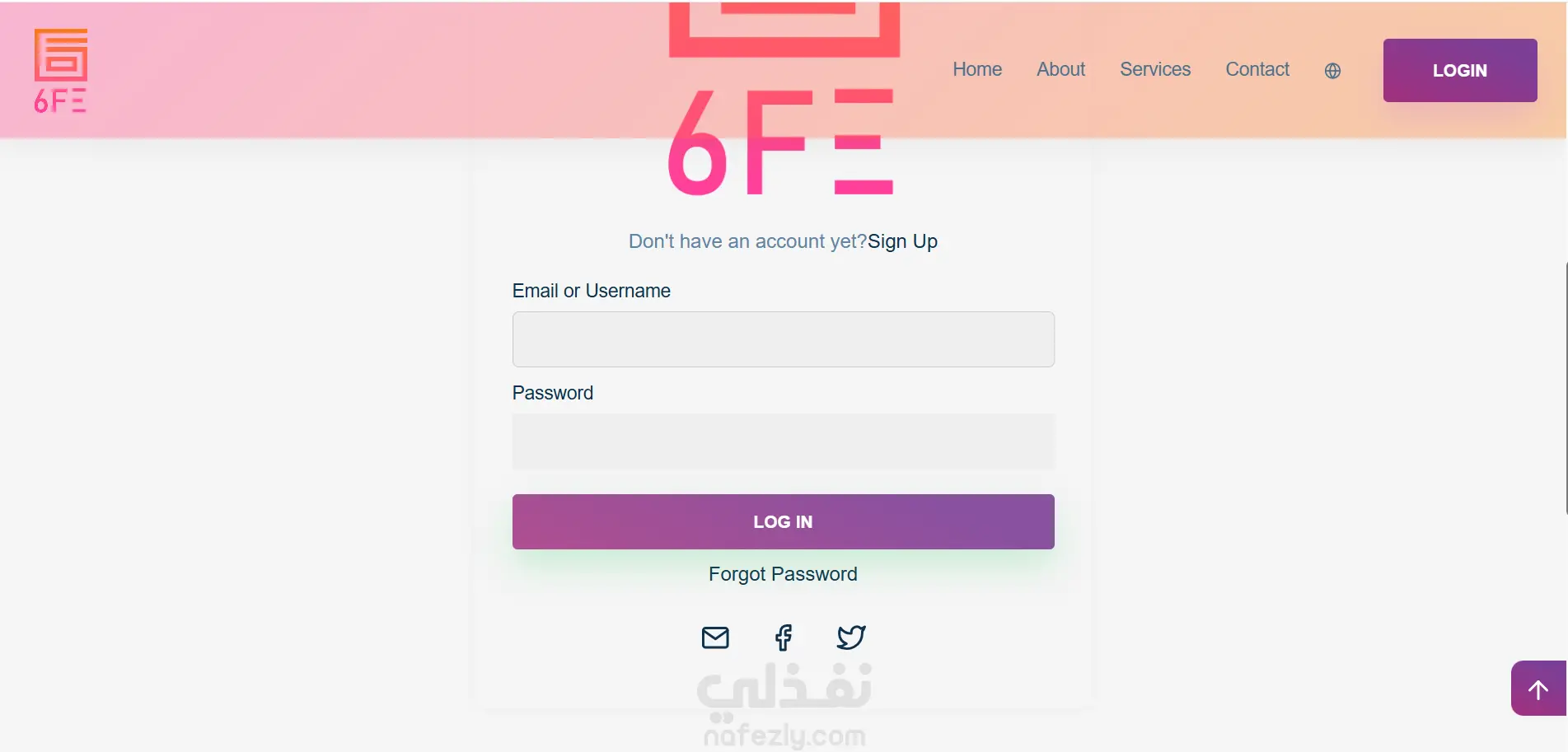Viewport: 1568px width, 752px height.
Task: Focus the Email or Username field
Action: pos(783,339)
